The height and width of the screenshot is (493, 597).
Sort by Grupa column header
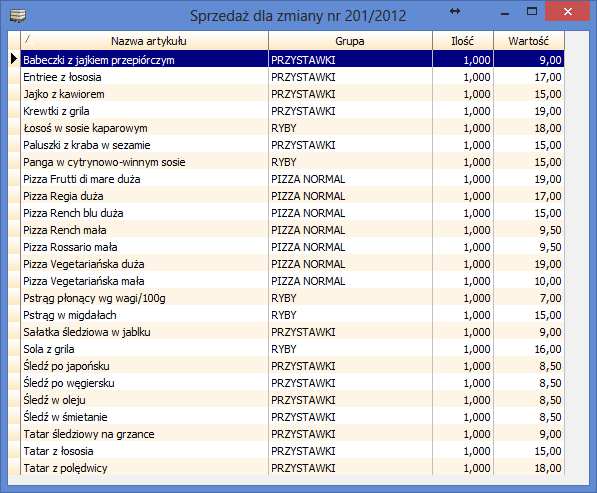[350, 41]
